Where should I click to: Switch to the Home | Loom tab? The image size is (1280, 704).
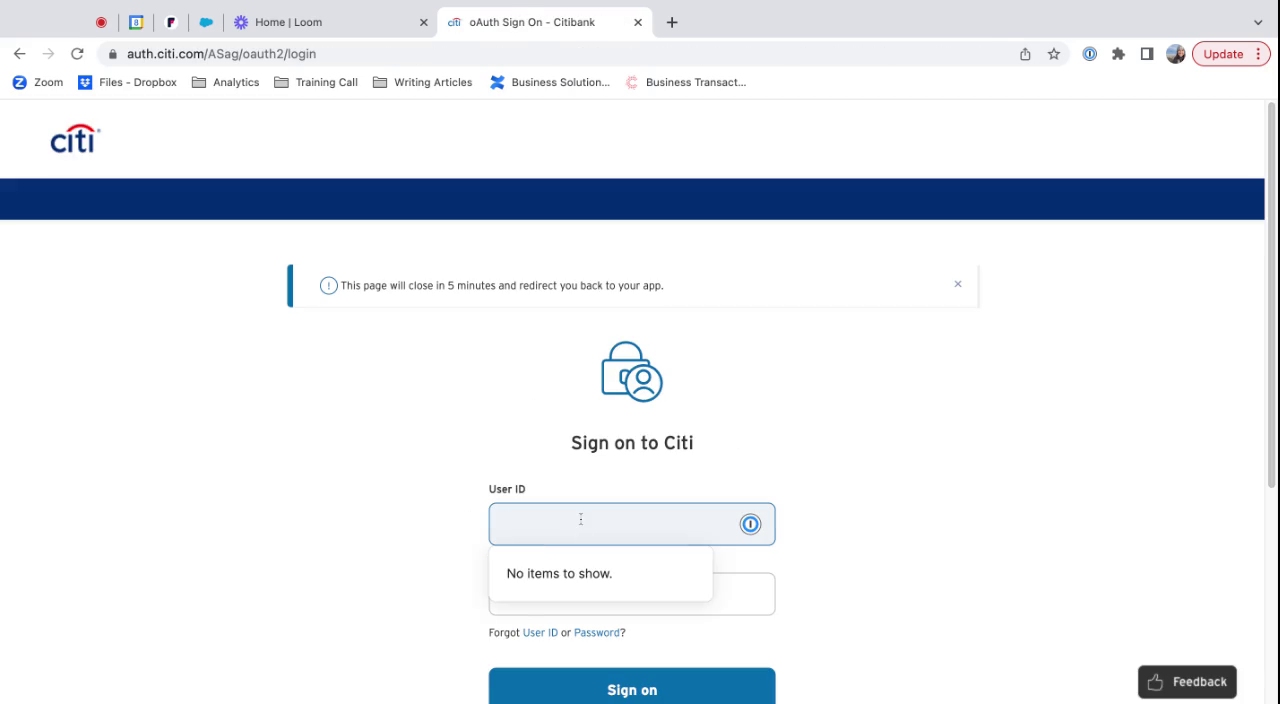290,22
